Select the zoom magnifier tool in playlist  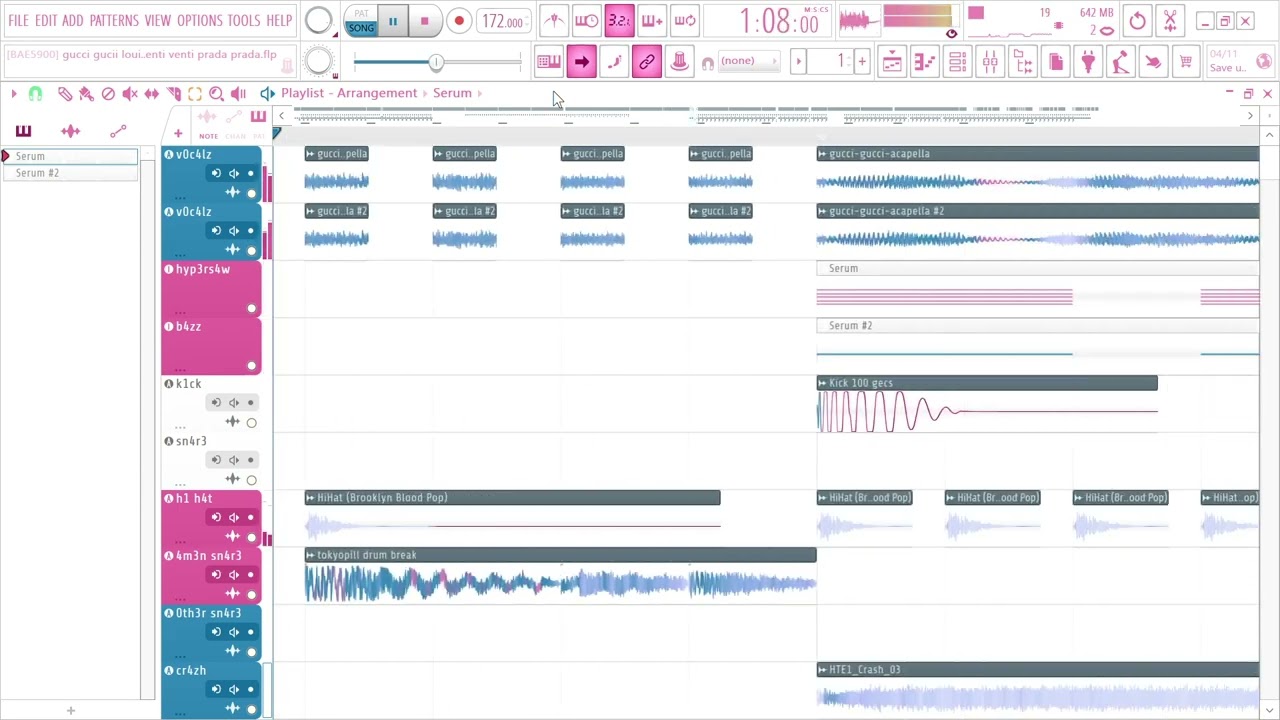[x=216, y=93]
